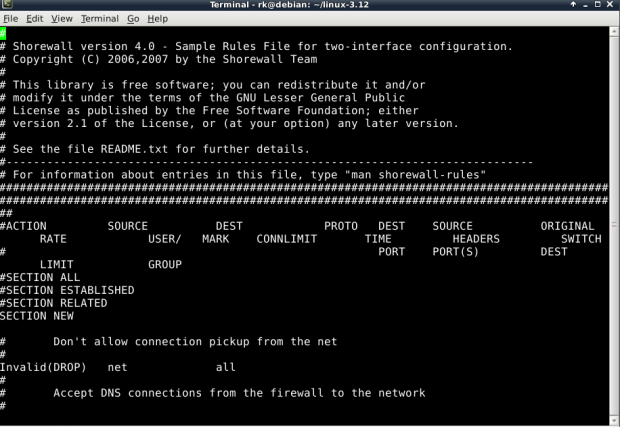The height and width of the screenshot is (427, 620).
Task: Click the quoted text 'man shorewall-rules'
Action: tap(415, 175)
